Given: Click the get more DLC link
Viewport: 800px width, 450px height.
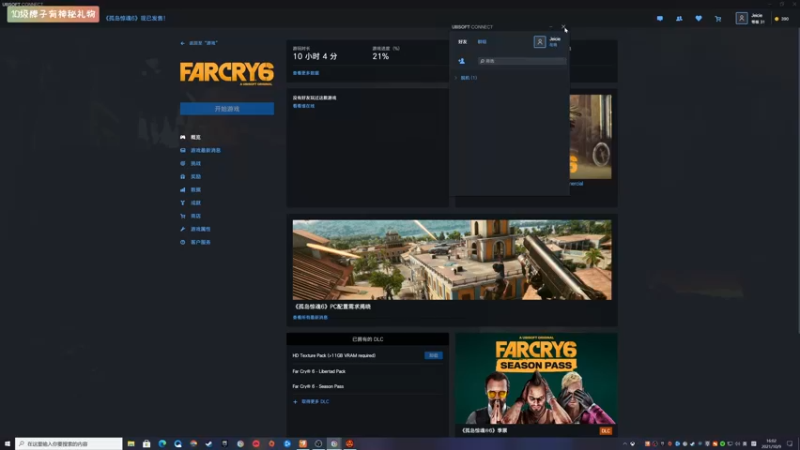Looking at the screenshot, I should (x=315, y=402).
